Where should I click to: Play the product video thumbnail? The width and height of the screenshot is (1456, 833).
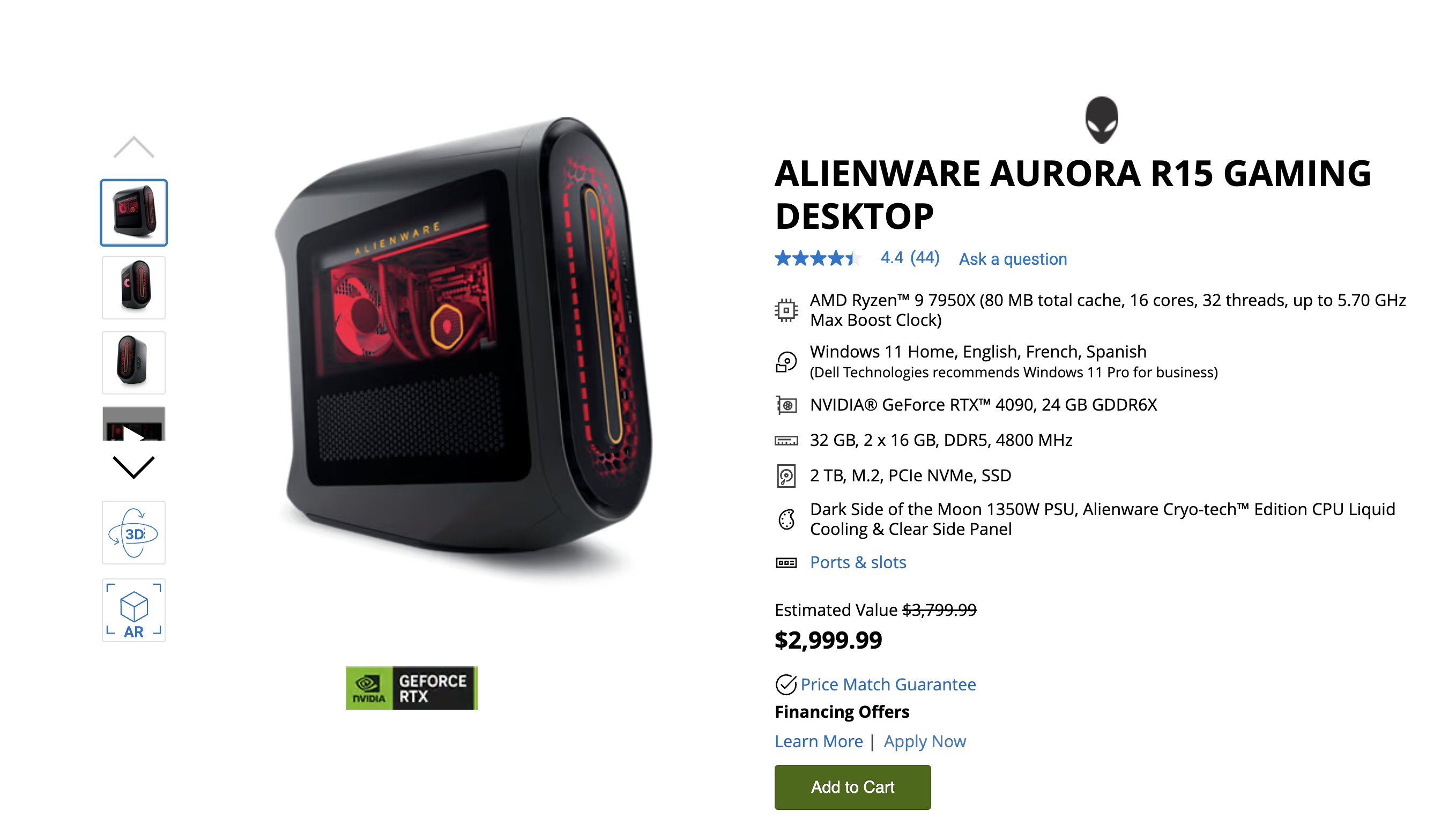134,424
